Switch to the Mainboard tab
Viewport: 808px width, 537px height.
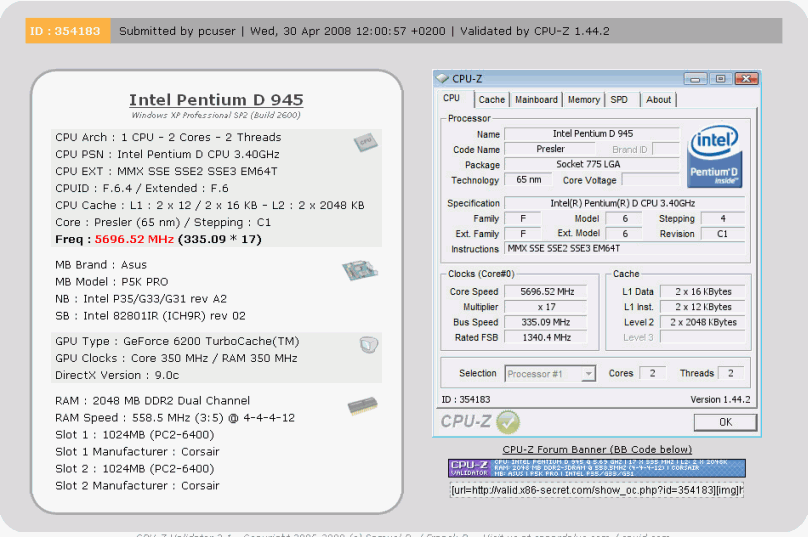point(536,99)
